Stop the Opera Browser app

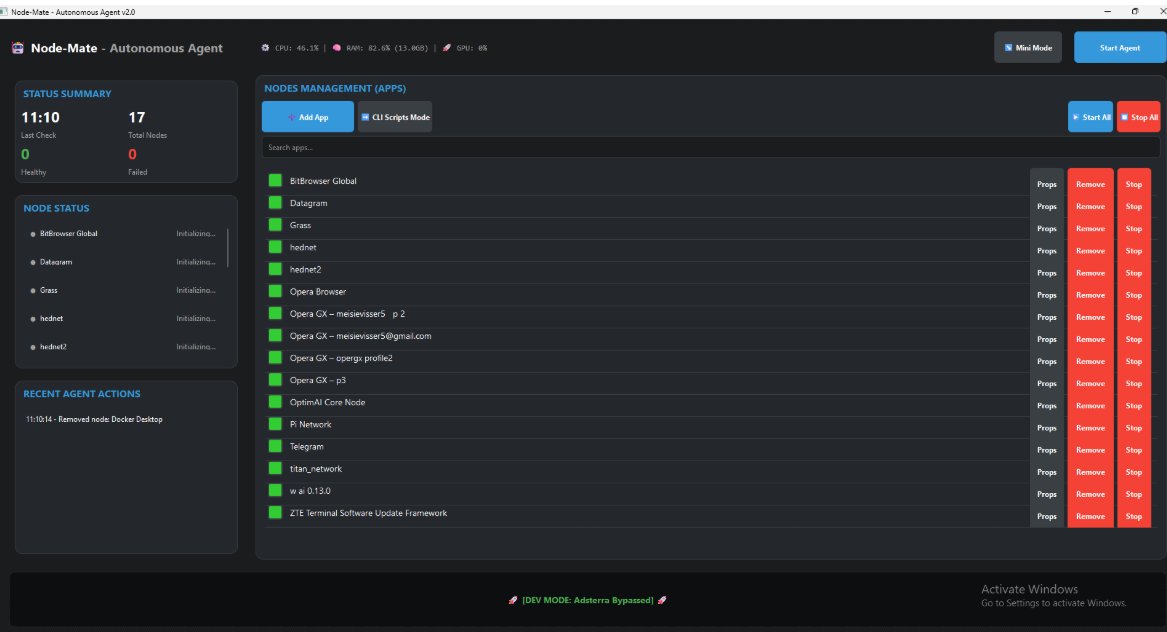point(1134,295)
